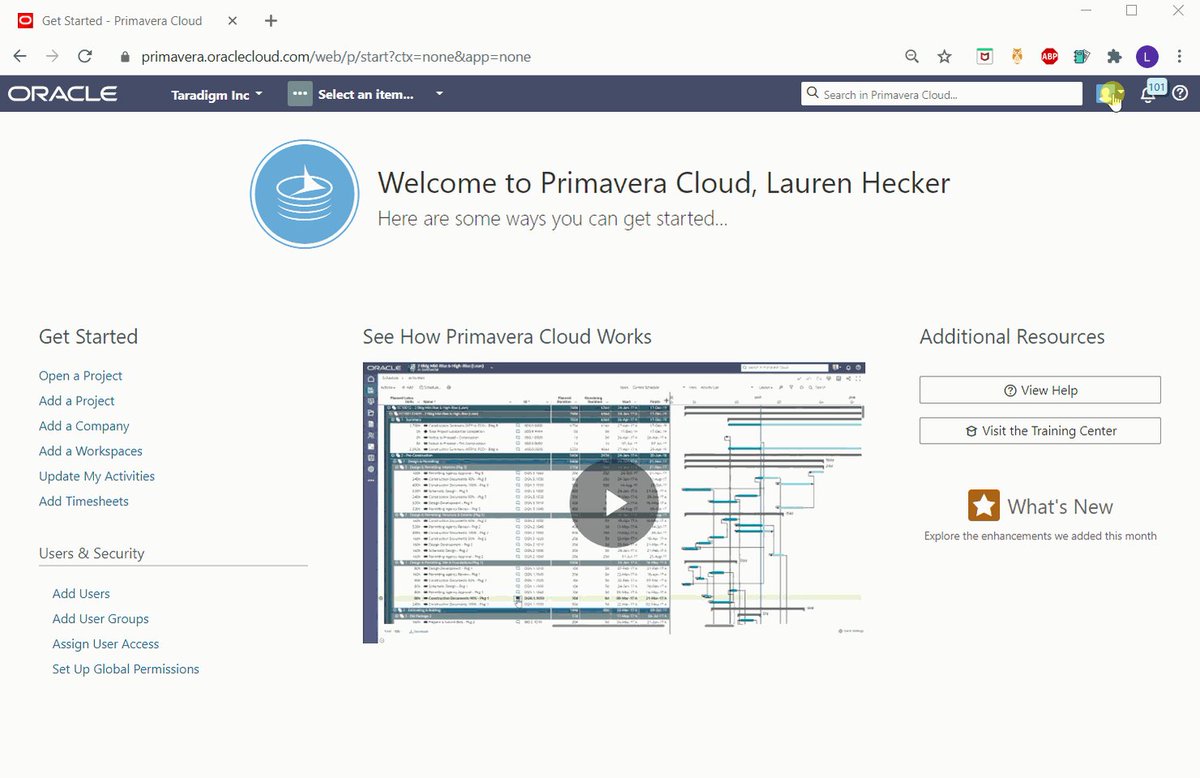Click the browser back arrow

(20, 57)
